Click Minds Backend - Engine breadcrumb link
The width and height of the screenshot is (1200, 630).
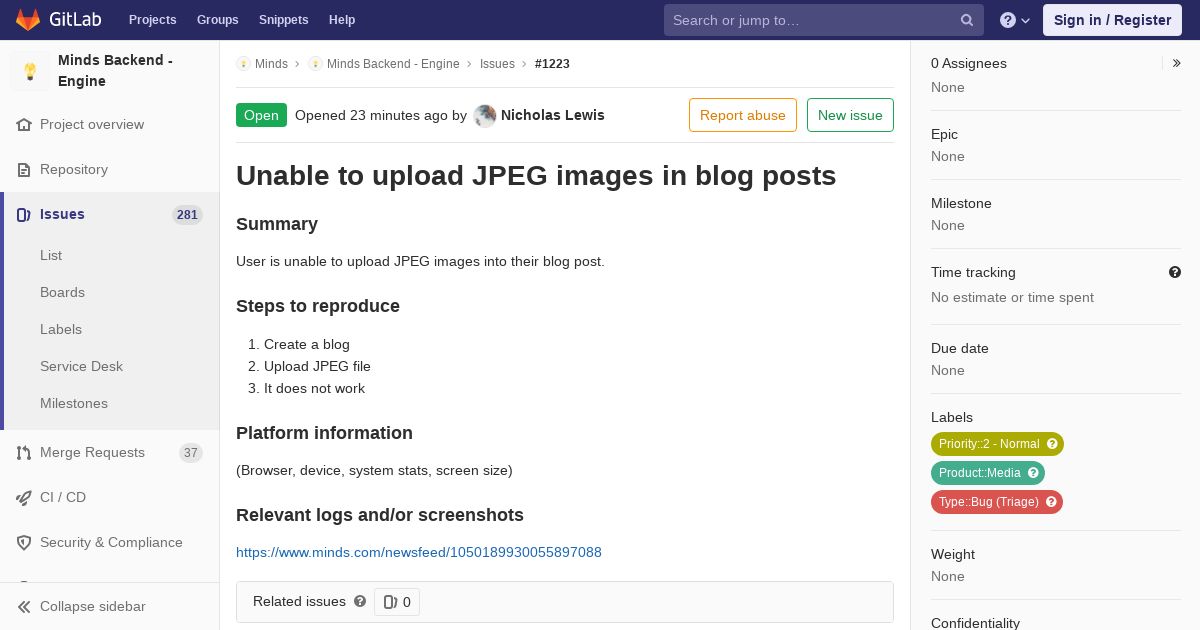(x=393, y=64)
